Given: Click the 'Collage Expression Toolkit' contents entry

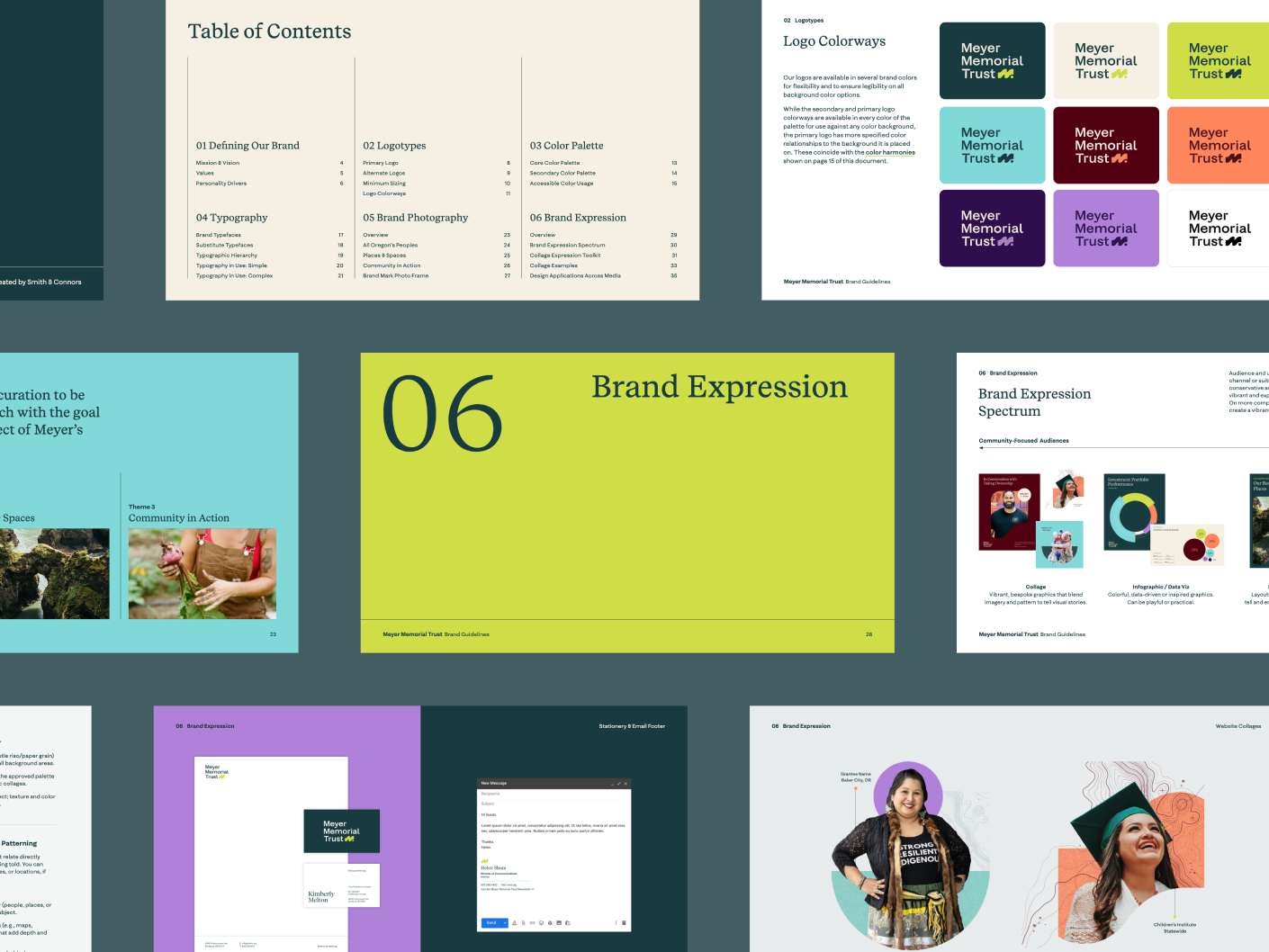Looking at the screenshot, I should [565, 256].
